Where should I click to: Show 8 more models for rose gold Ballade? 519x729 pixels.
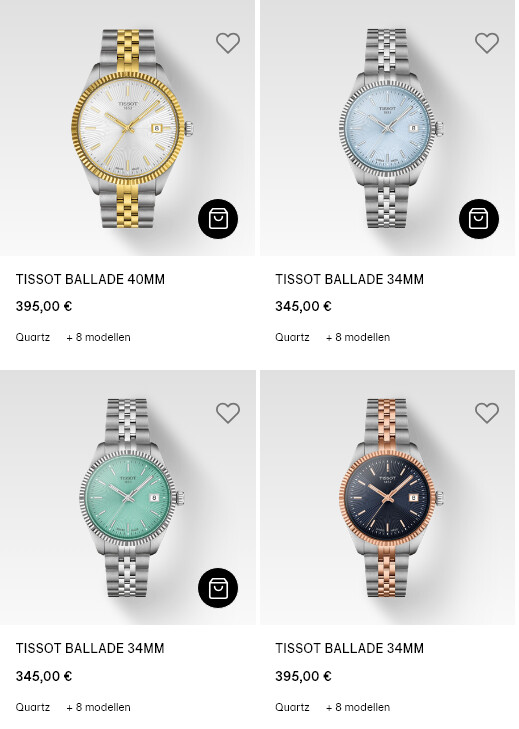click(x=358, y=707)
